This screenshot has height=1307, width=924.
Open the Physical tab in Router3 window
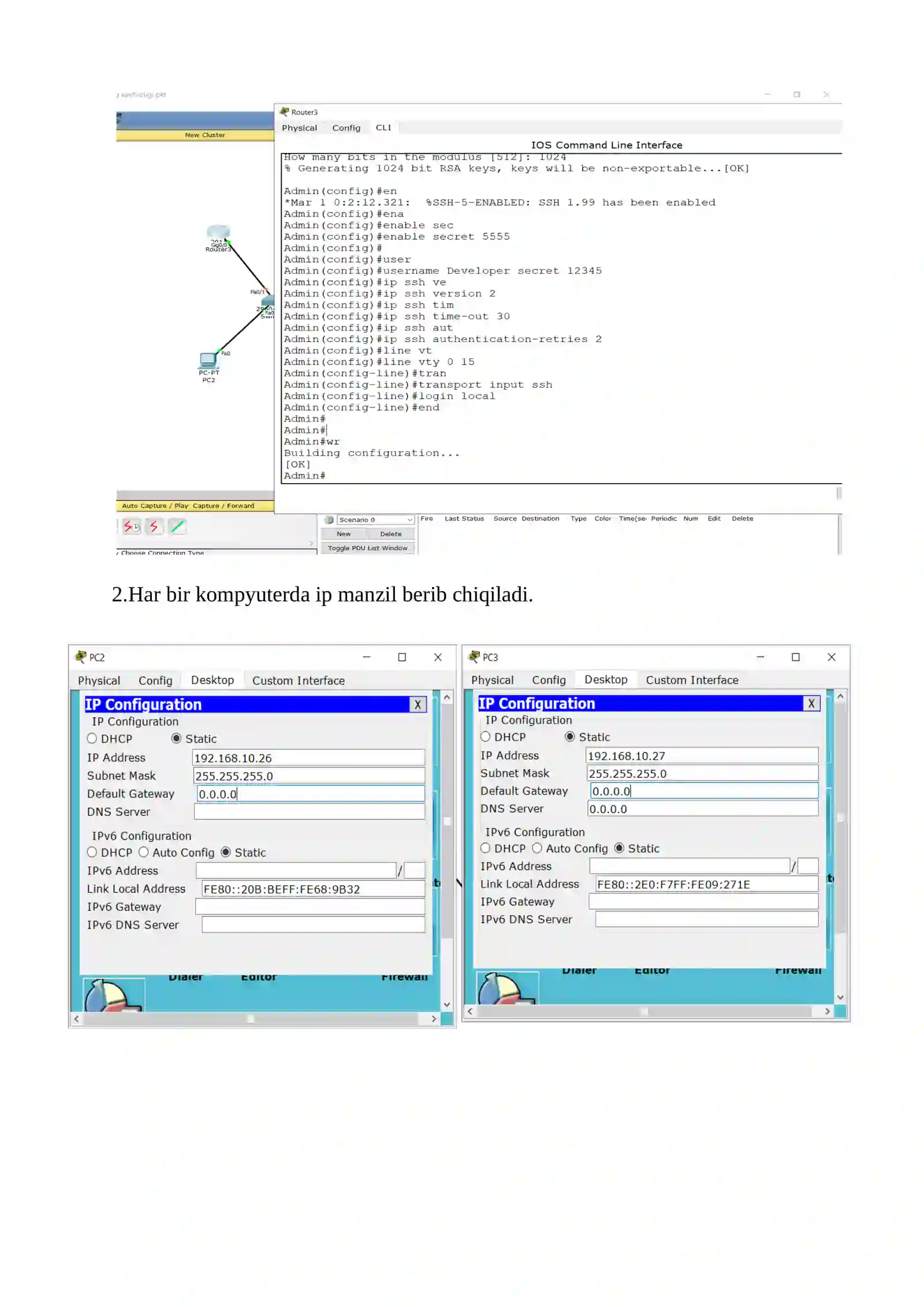click(x=299, y=128)
